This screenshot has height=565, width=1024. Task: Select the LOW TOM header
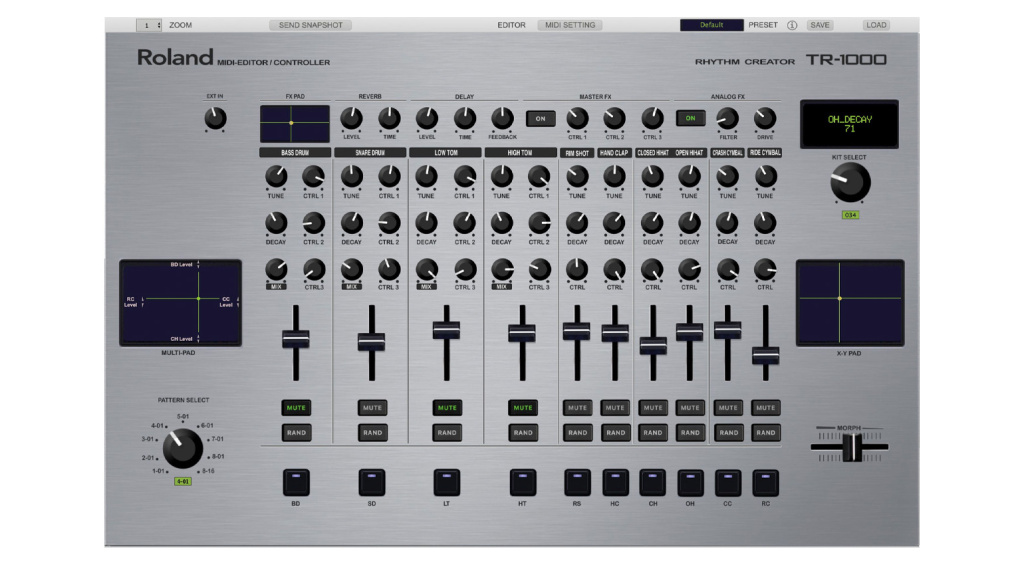point(445,153)
